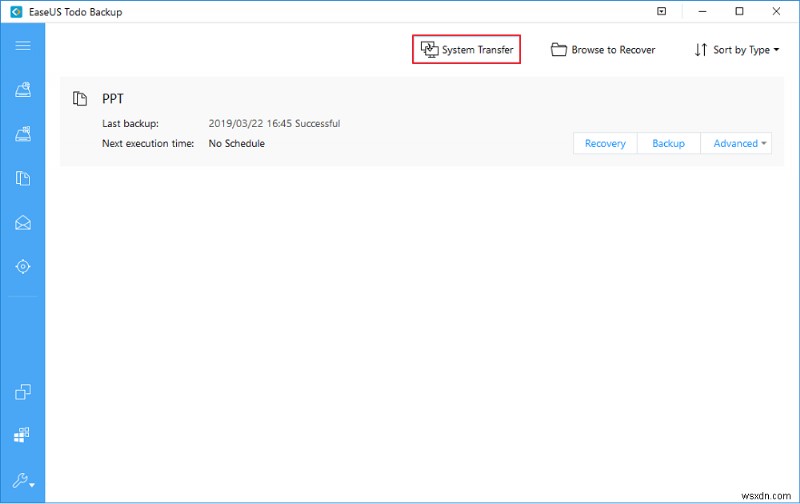Minimize the EaseUS Todo Backup window

point(703,11)
